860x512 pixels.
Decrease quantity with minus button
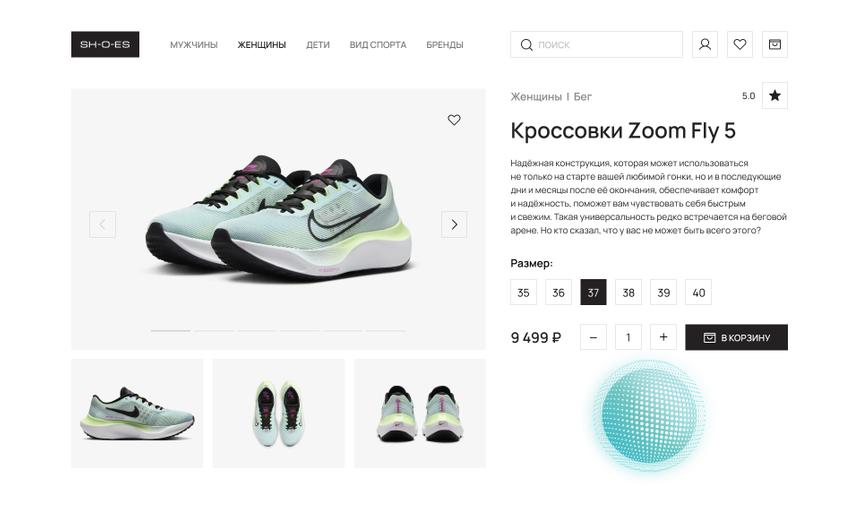click(593, 337)
